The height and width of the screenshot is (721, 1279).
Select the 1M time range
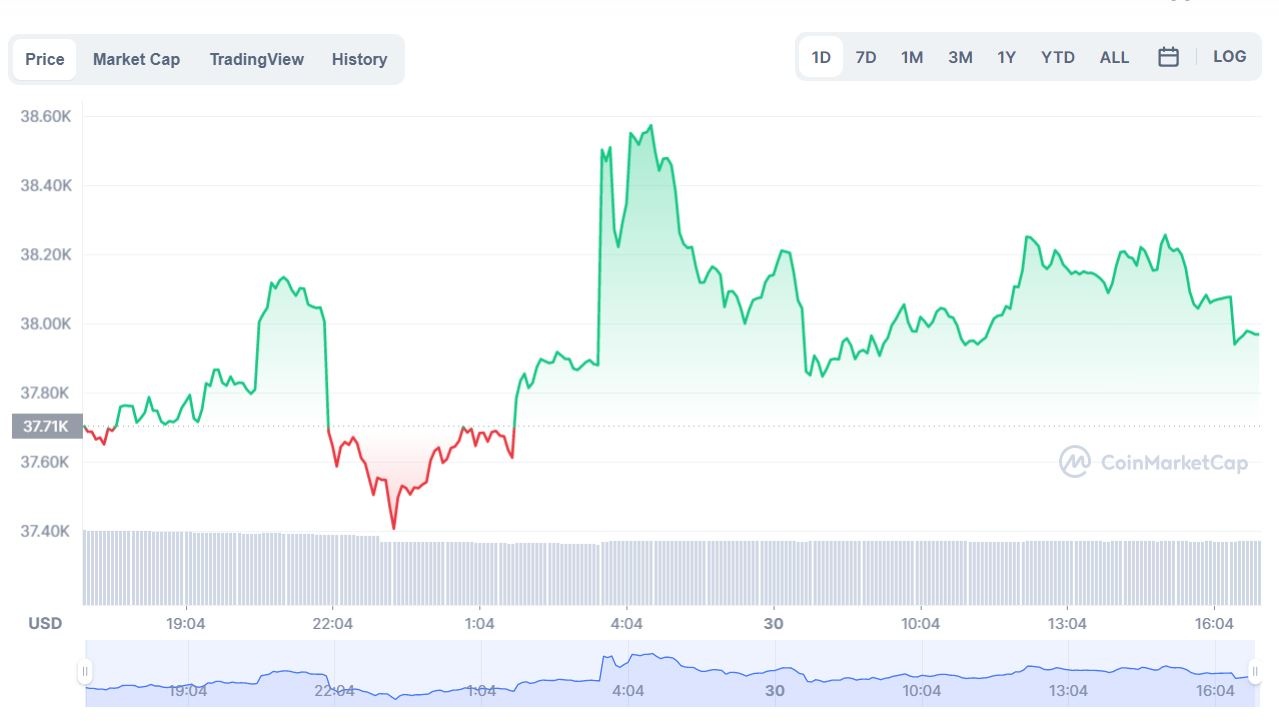pos(912,57)
